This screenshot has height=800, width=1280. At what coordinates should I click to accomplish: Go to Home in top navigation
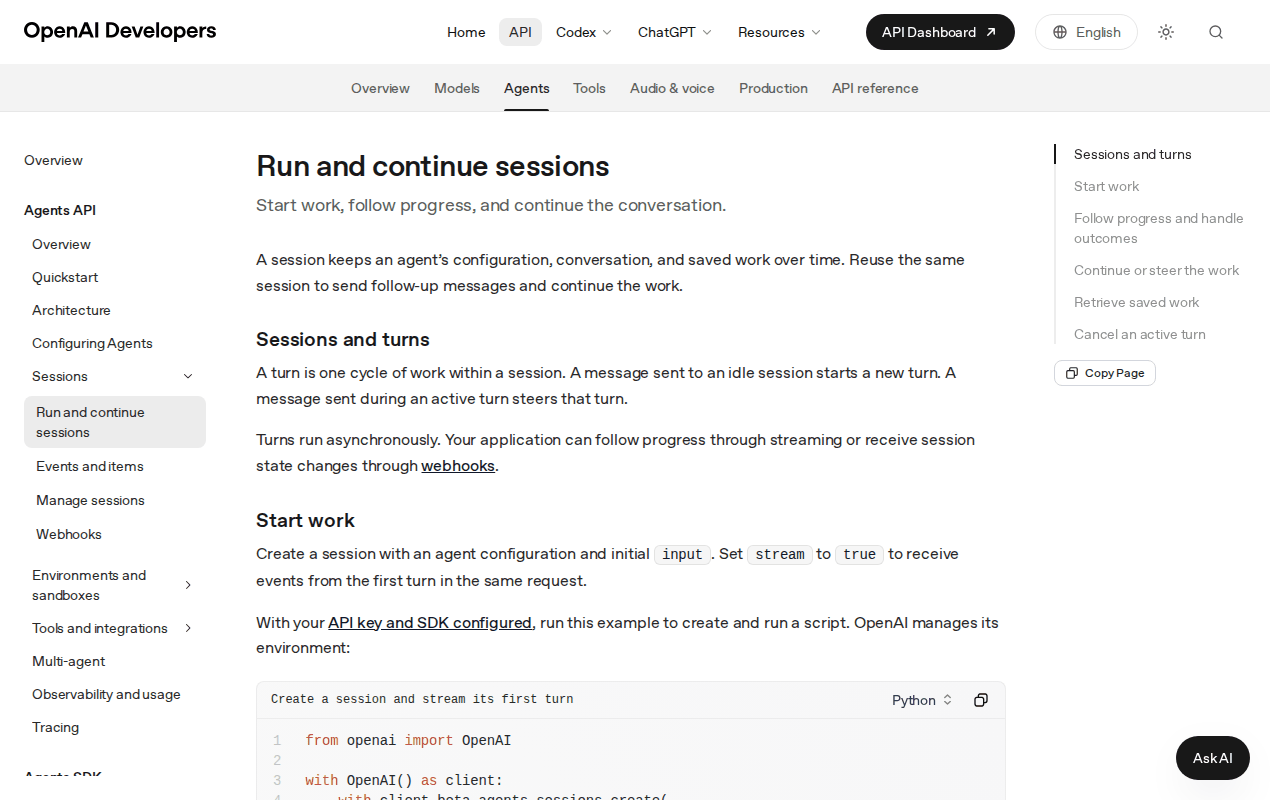point(466,32)
